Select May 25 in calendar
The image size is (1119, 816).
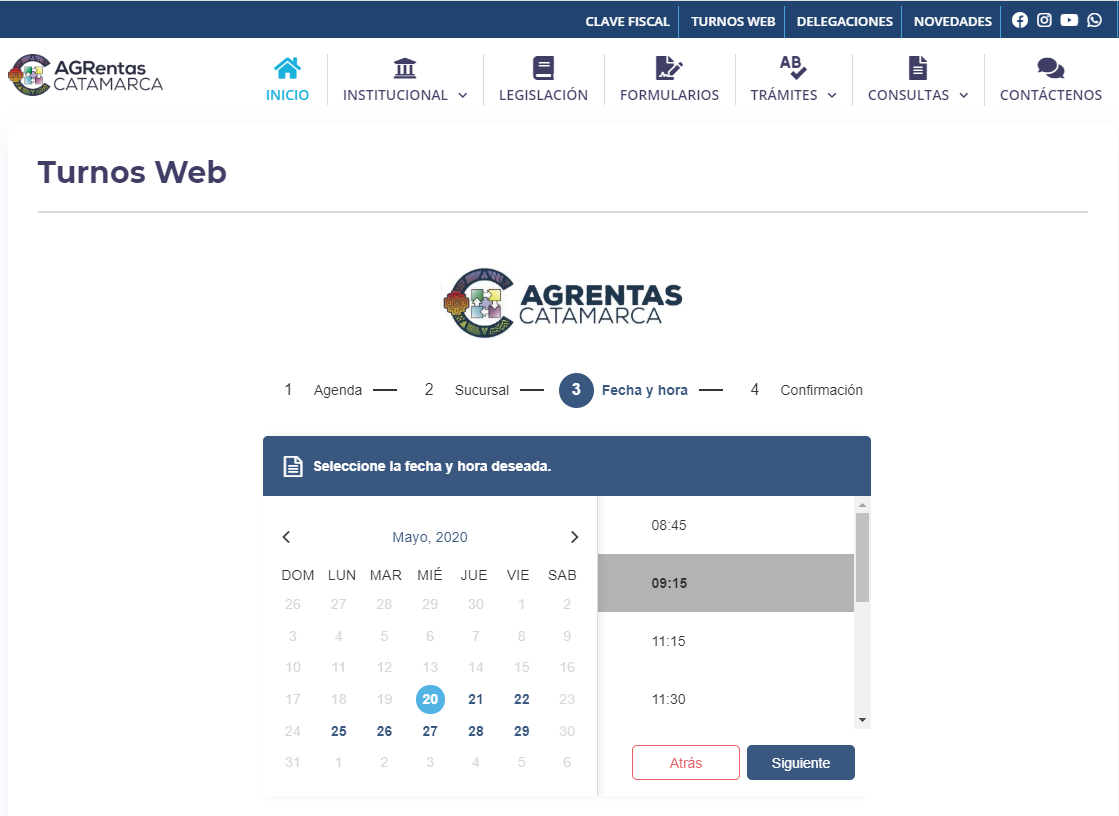(x=338, y=731)
